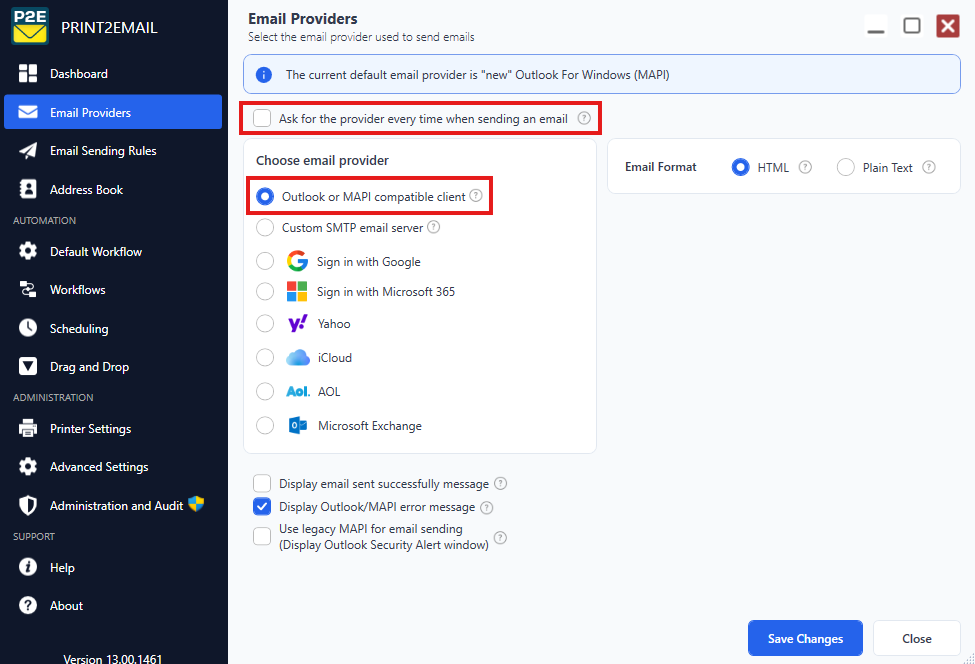975x664 pixels.
Task: Click the Windows UAC shield badge
Action: [x=196, y=504]
